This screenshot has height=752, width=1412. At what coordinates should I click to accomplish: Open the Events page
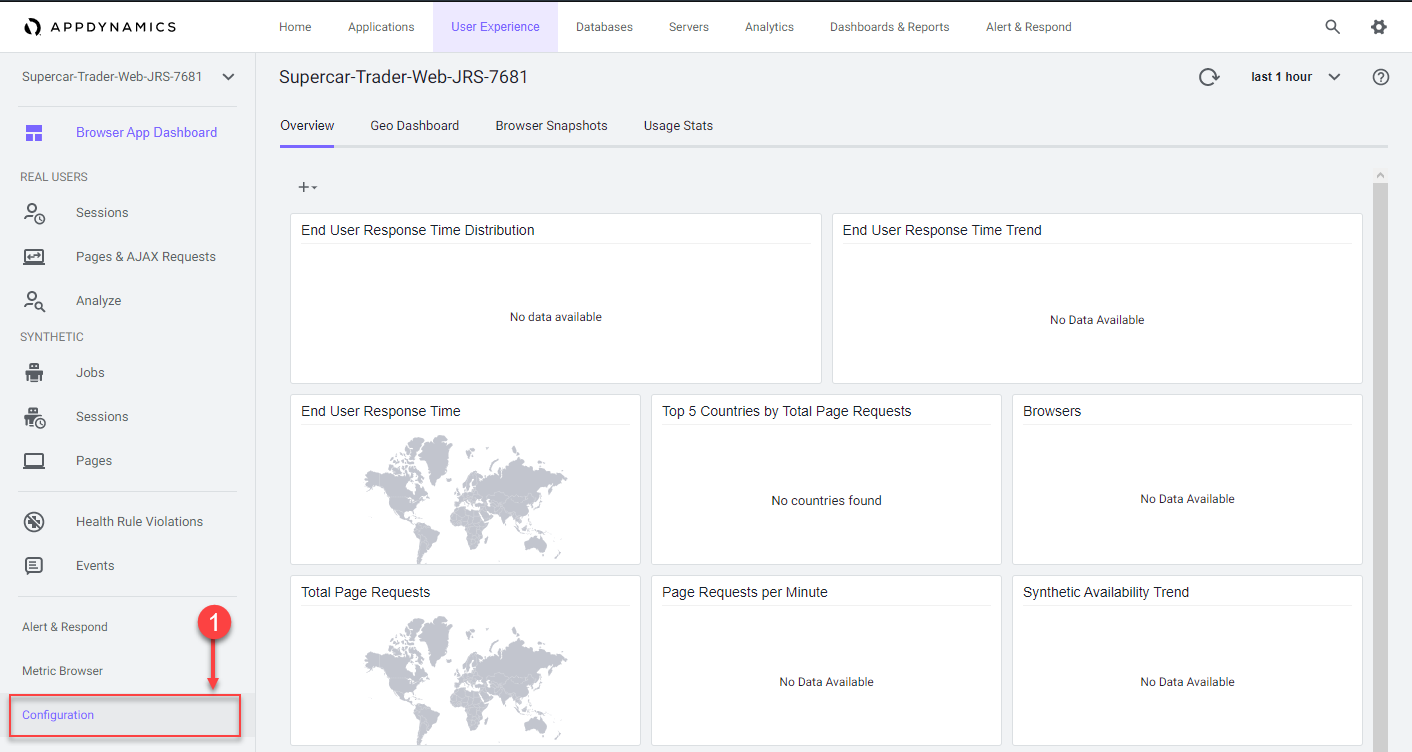tap(95, 566)
